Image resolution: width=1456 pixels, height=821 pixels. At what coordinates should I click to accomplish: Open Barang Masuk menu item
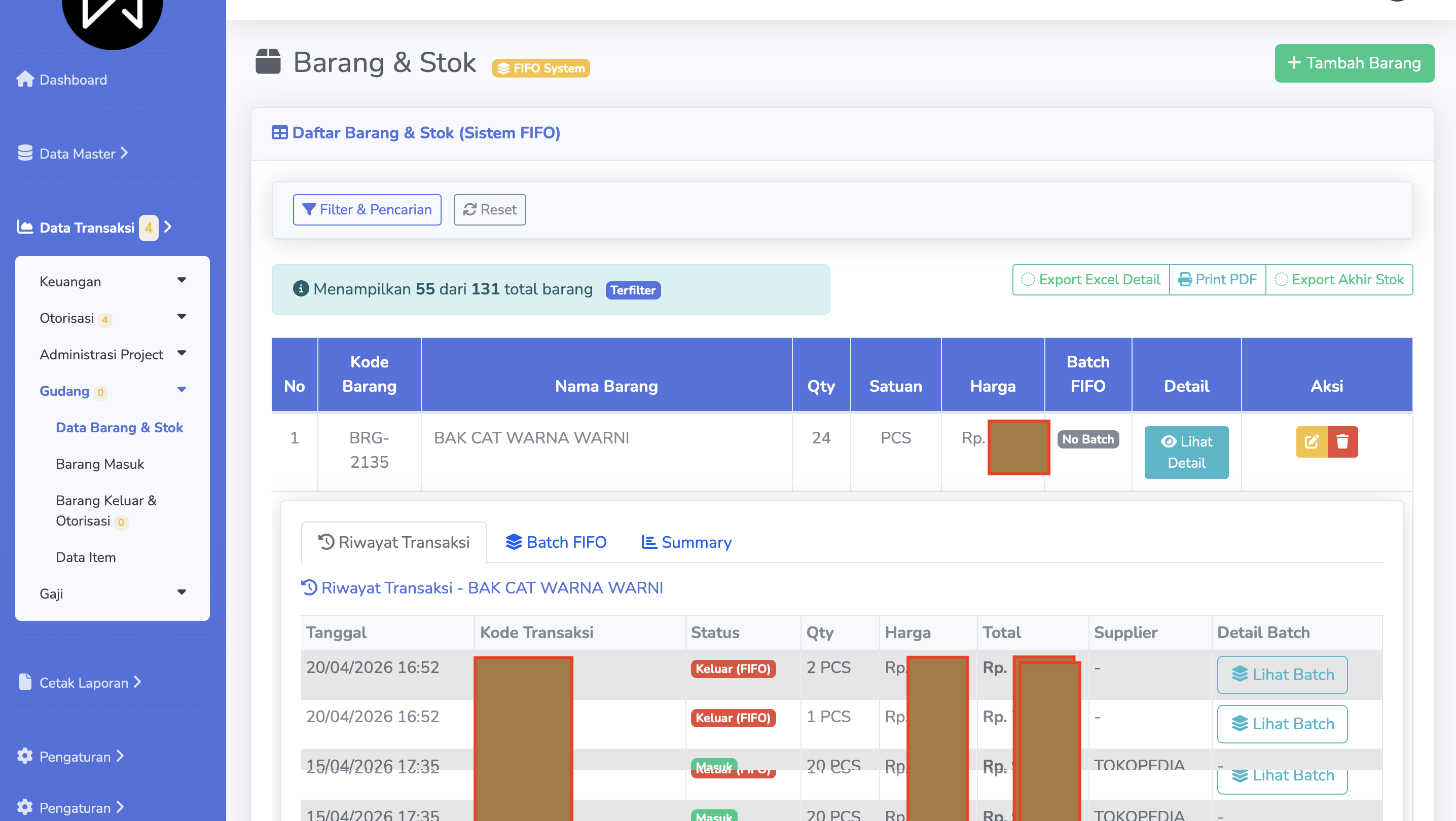point(100,464)
